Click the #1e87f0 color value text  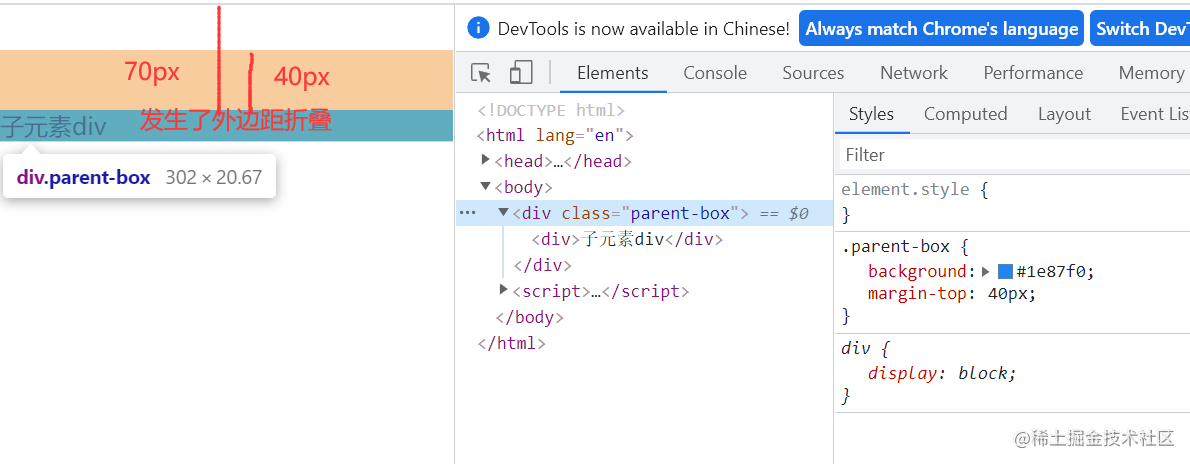pyautogui.click(x=1053, y=272)
